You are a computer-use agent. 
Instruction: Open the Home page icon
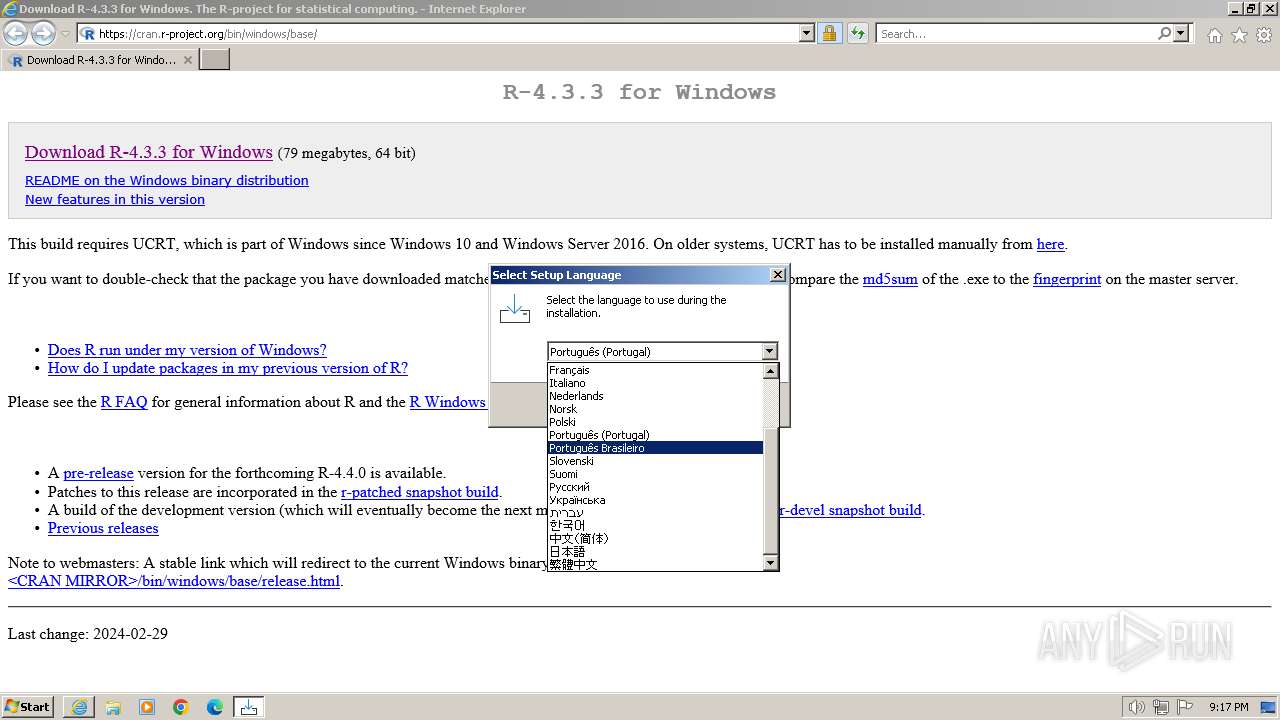tap(1214, 35)
